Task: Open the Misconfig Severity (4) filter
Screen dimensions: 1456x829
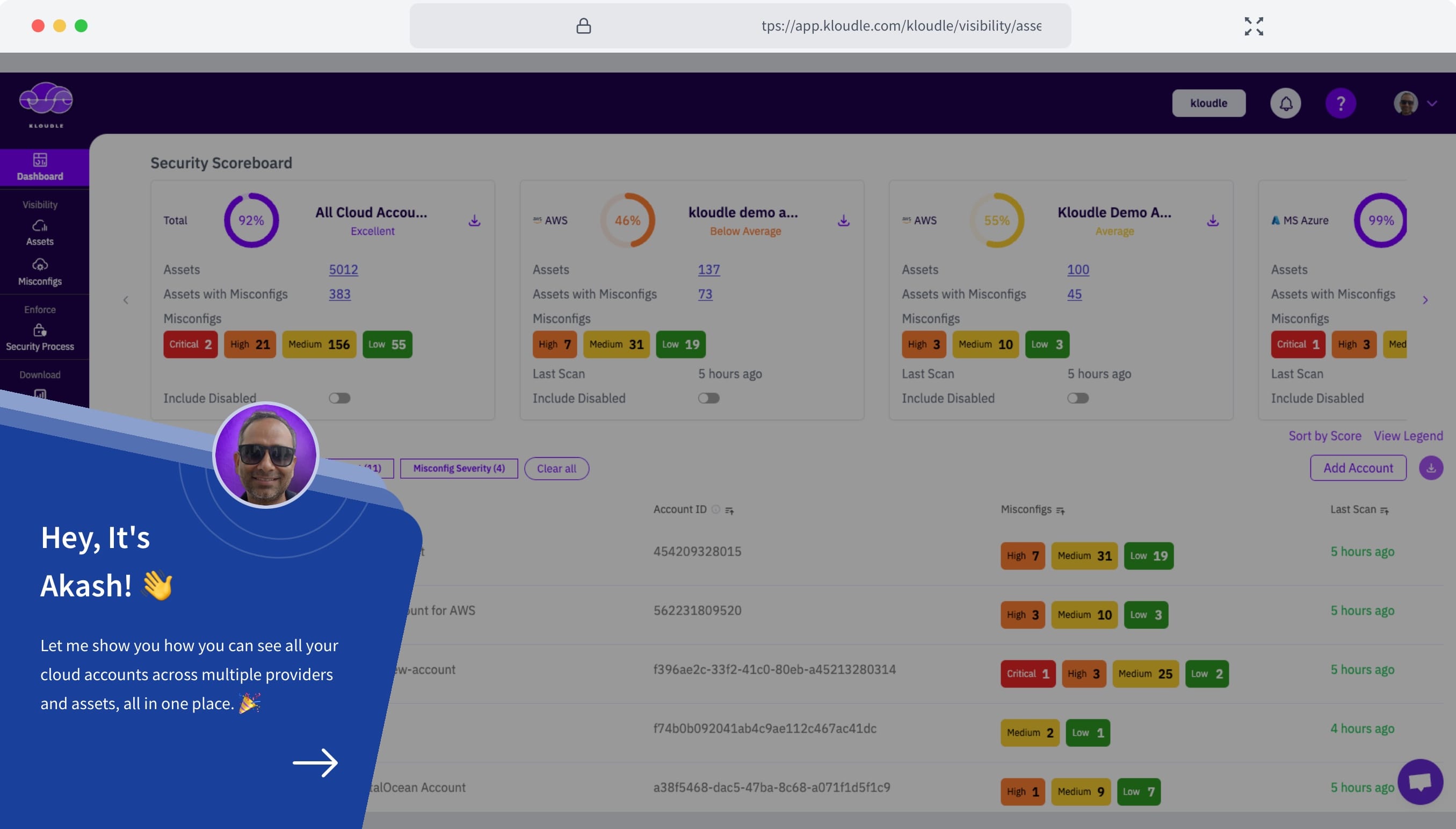Action: click(x=459, y=468)
